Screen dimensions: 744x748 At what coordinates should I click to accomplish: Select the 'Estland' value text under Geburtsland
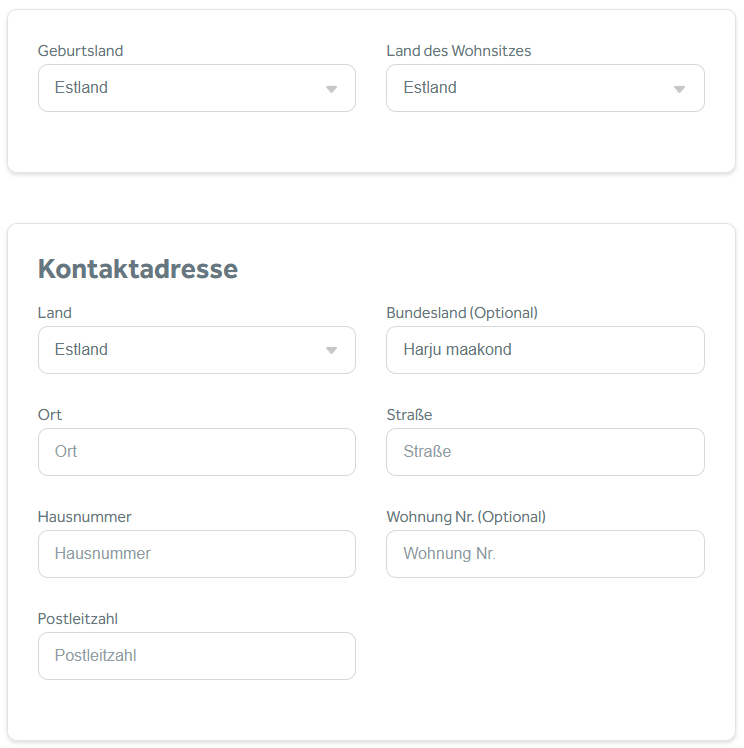click(81, 88)
